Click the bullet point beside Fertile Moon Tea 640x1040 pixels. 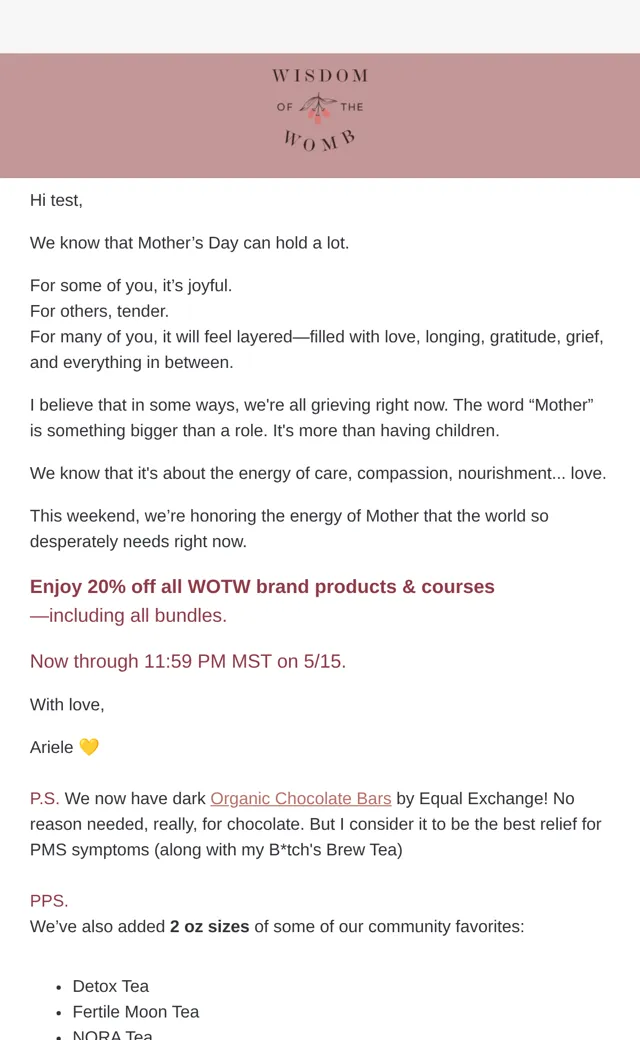(59, 1013)
